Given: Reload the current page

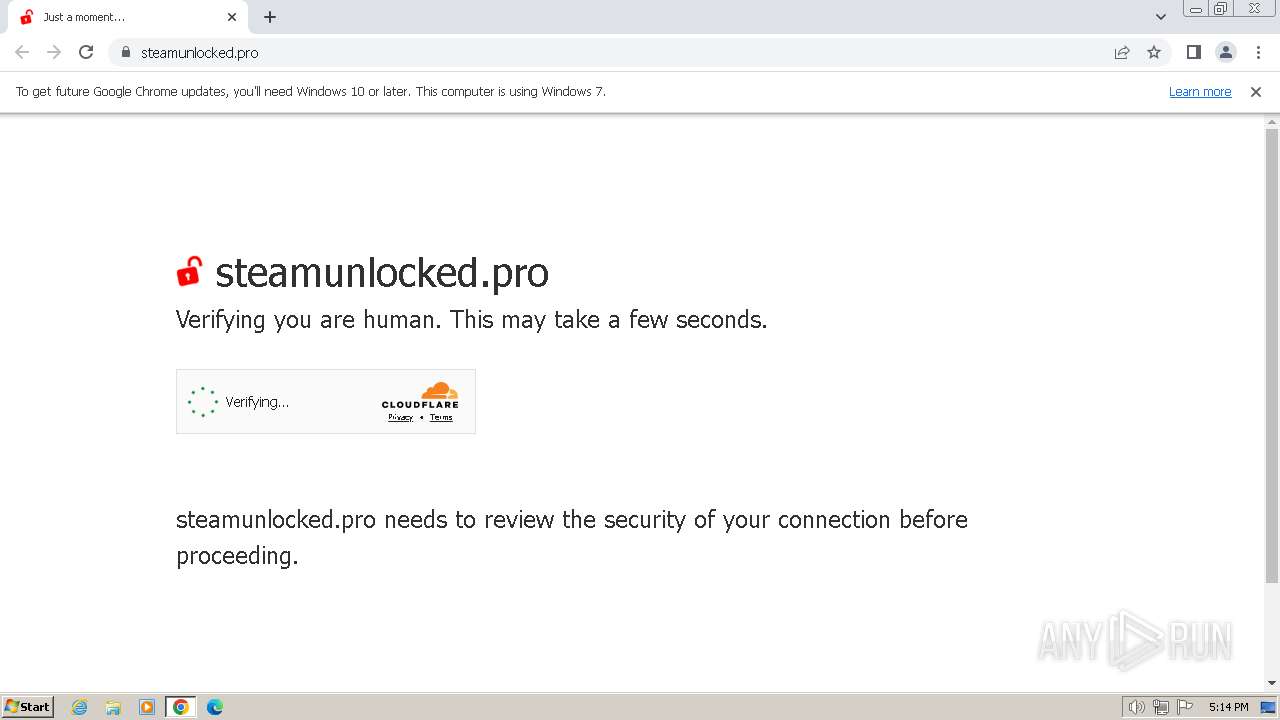Looking at the screenshot, I should point(86,52).
